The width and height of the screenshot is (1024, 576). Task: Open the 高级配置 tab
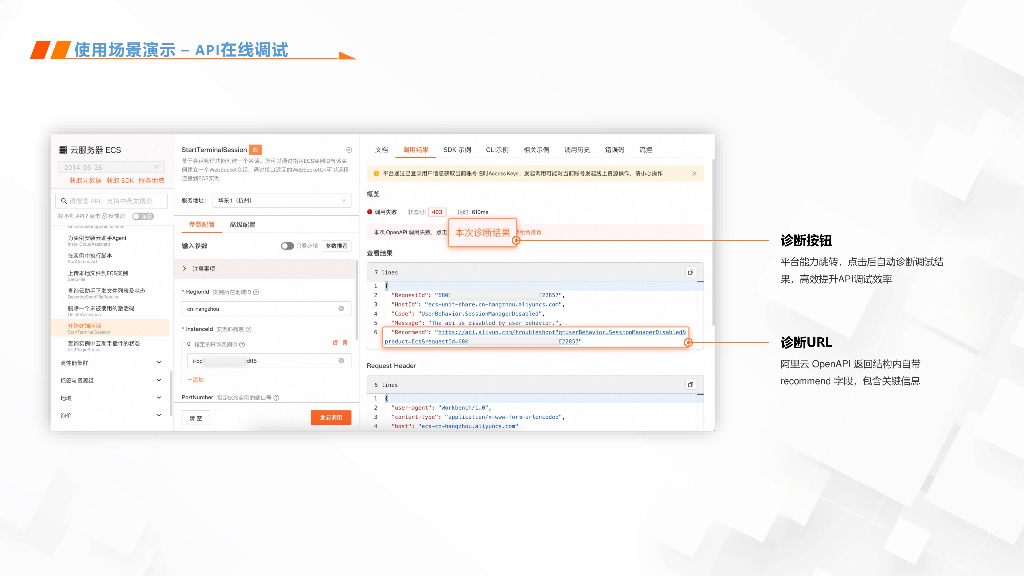click(243, 225)
